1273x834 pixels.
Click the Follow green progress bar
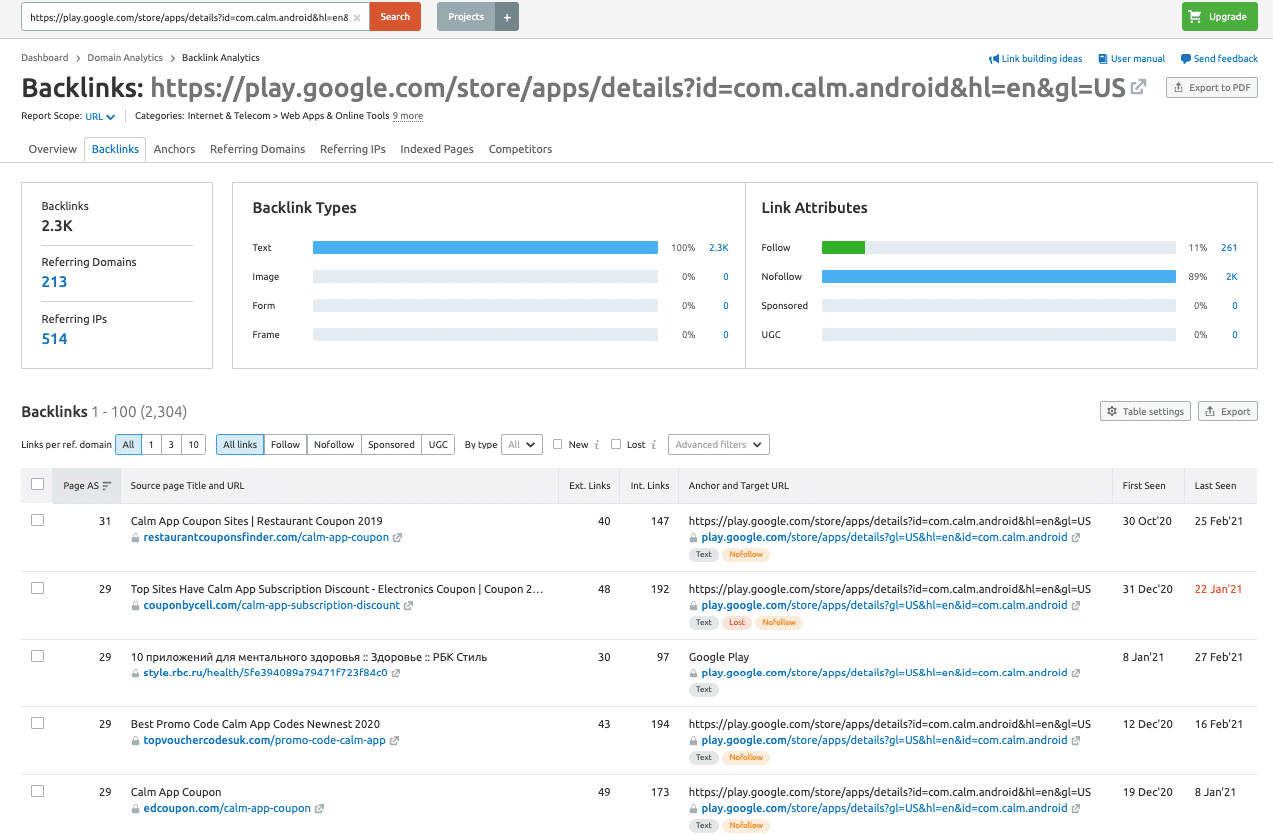point(843,248)
